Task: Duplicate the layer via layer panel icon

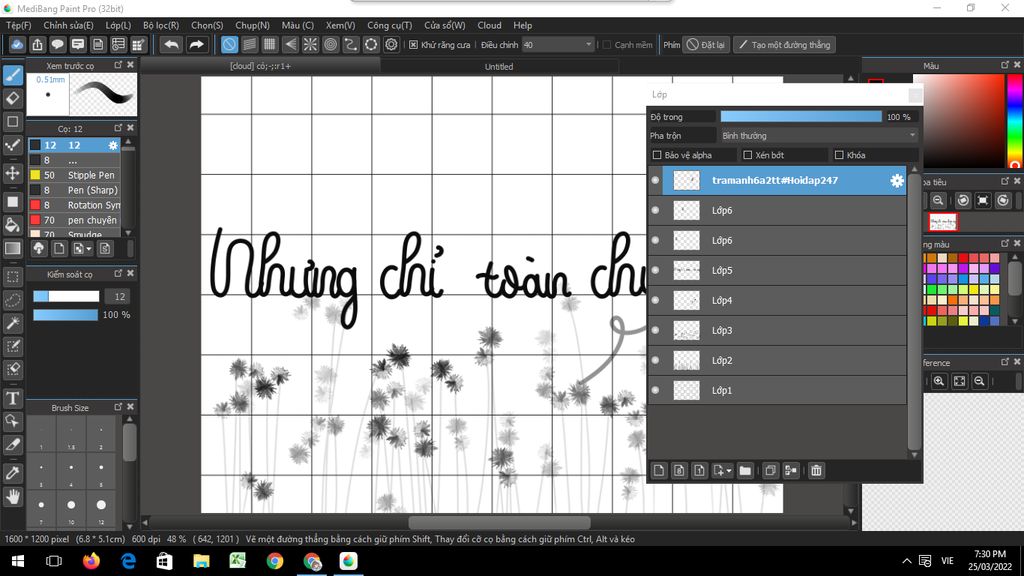Action: [x=771, y=470]
